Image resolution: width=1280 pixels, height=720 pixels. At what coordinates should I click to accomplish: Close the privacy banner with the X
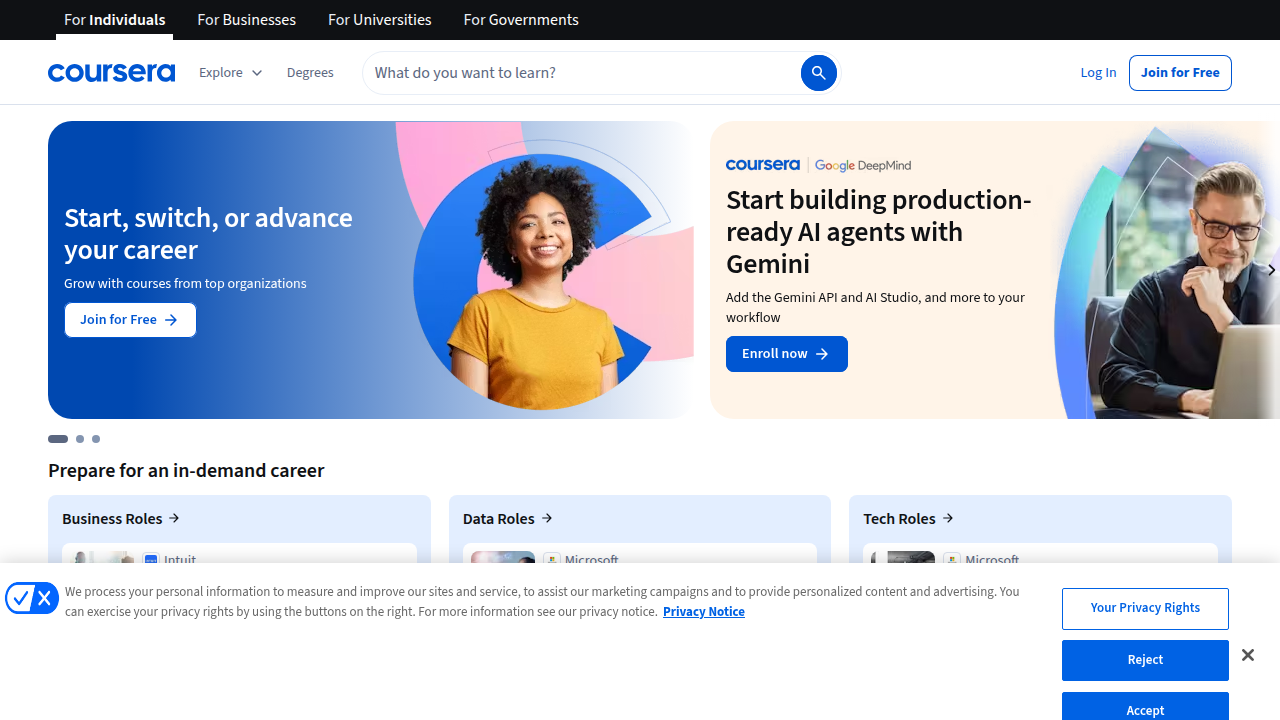coord(1247,655)
